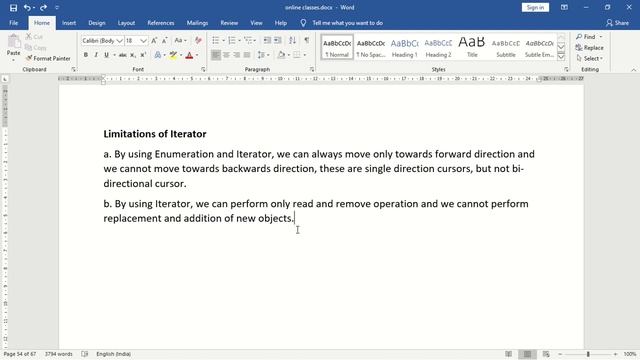This screenshot has width=640, height=360.
Task: Open the font name combo box
Action: coord(102,40)
